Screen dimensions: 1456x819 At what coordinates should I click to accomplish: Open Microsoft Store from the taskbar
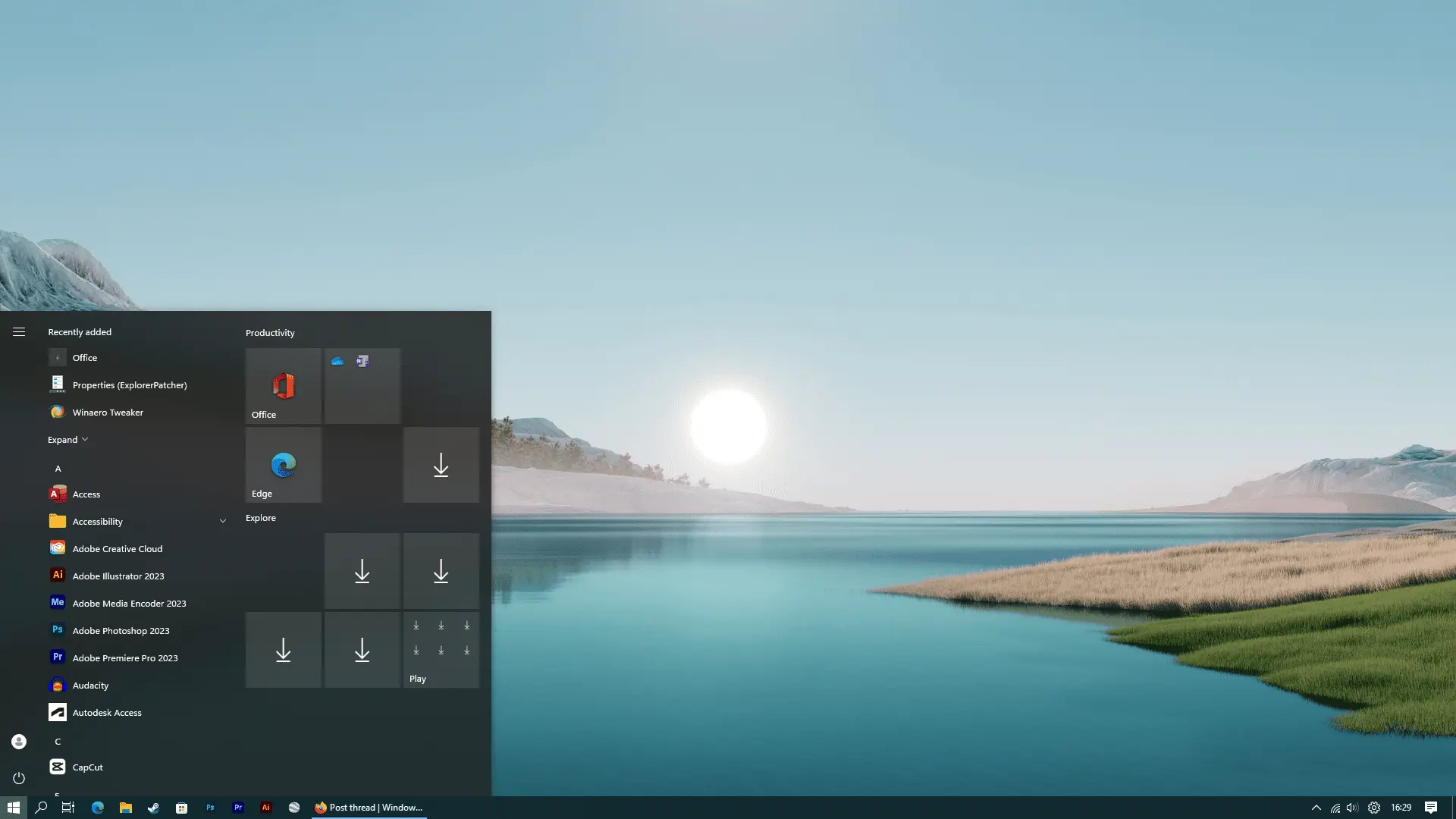point(182,807)
